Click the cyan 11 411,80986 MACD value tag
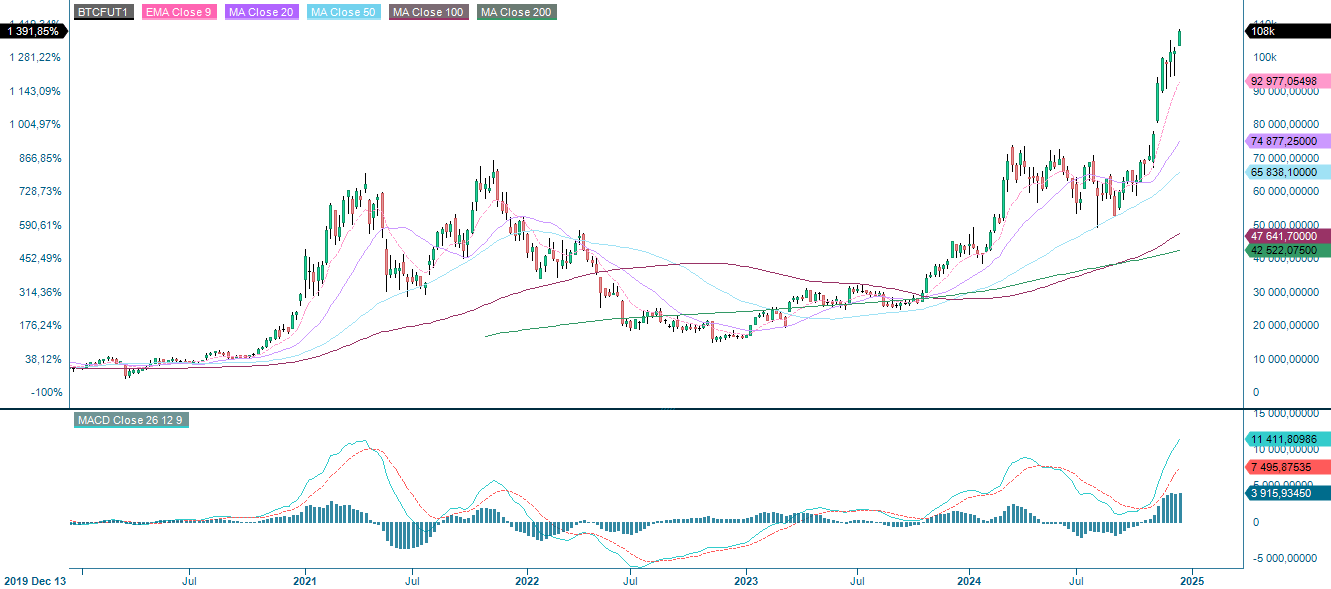The height and width of the screenshot is (589, 1331). [x=1288, y=440]
